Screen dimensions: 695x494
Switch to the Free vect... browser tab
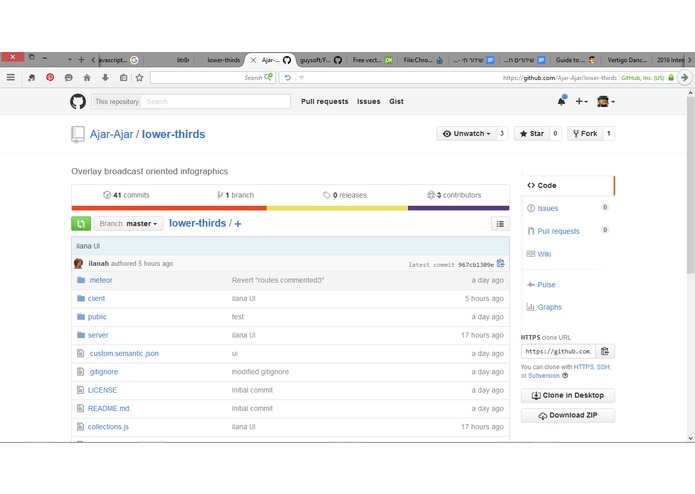(x=372, y=60)
